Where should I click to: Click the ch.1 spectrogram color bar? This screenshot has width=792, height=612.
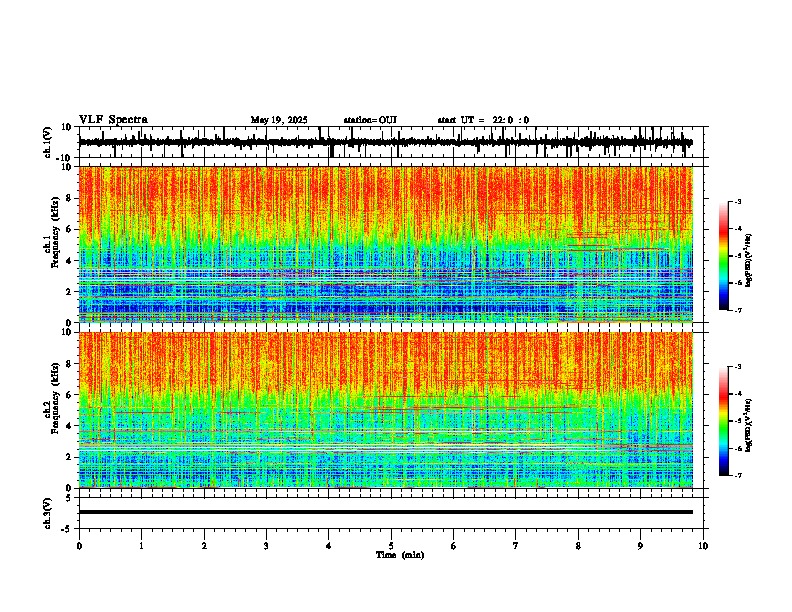[723, 256]
